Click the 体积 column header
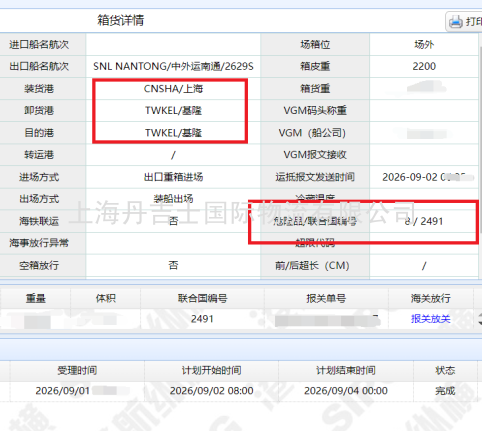Image resolution: width=482 pixels, height=431 pixels. pyautogui.click(x=106, y=298)
